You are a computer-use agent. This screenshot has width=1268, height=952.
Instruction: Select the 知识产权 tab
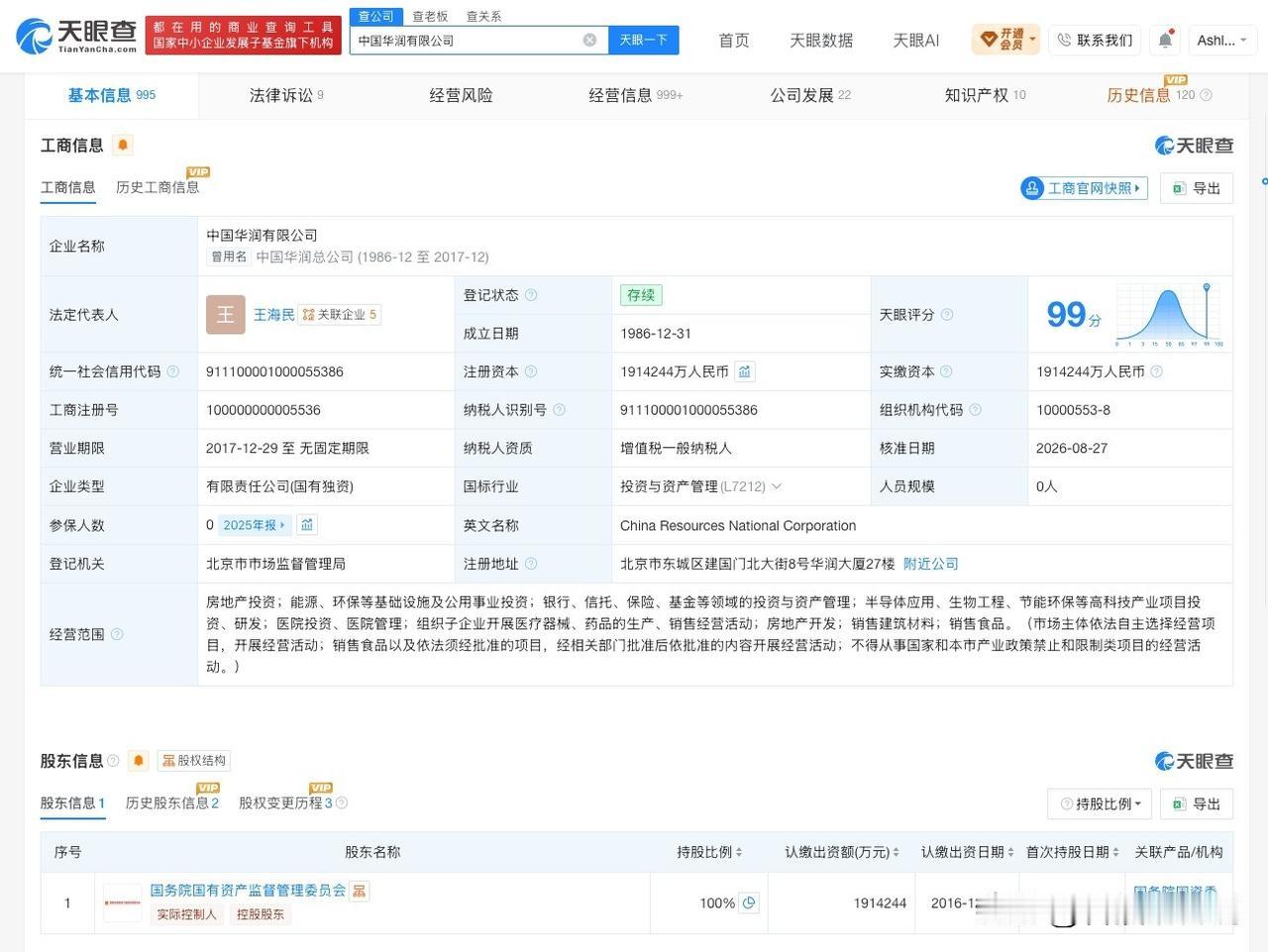pyautogui.click(x=985, y=96)
